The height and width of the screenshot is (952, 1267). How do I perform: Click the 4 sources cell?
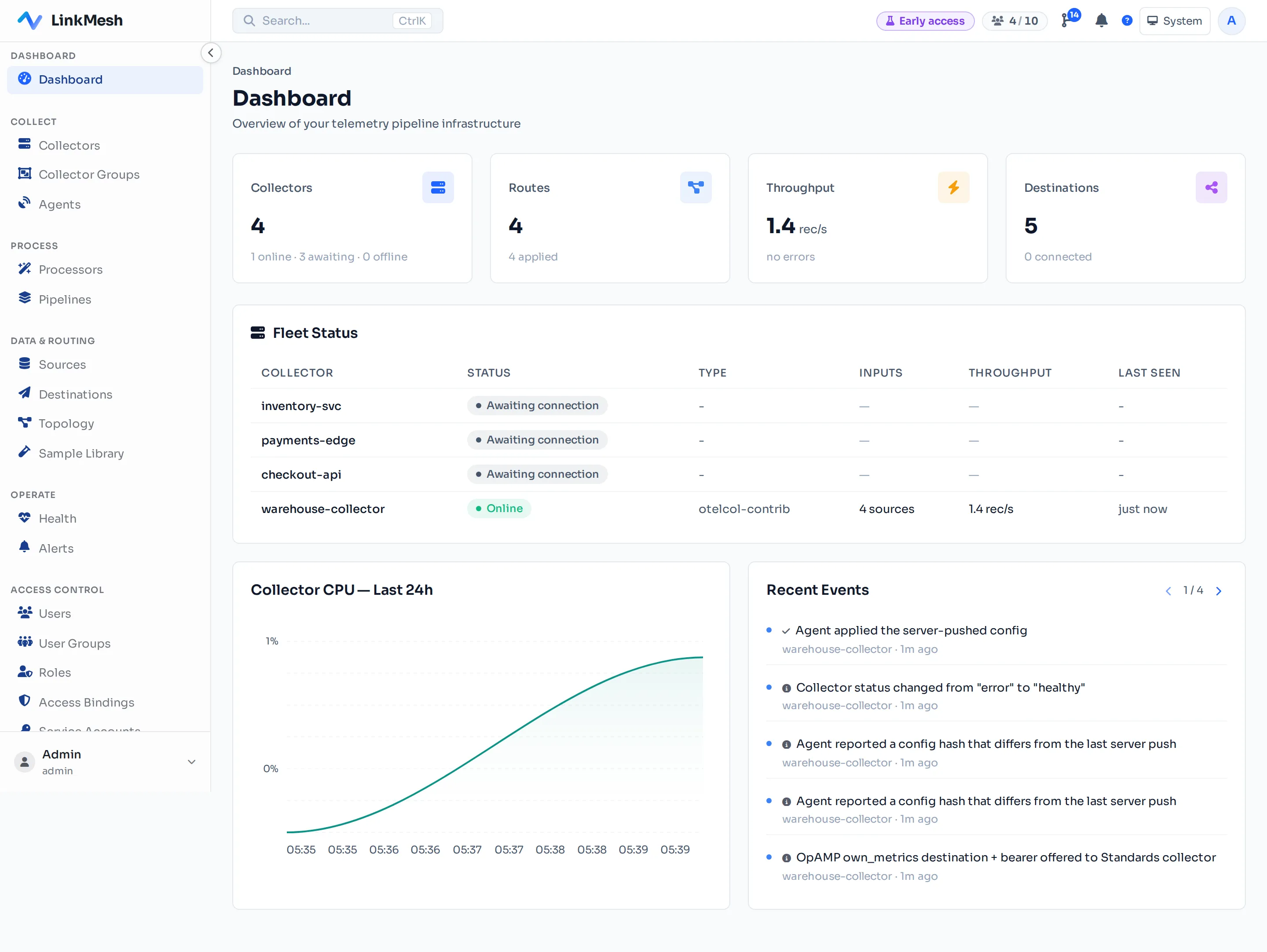coord(886,509)
